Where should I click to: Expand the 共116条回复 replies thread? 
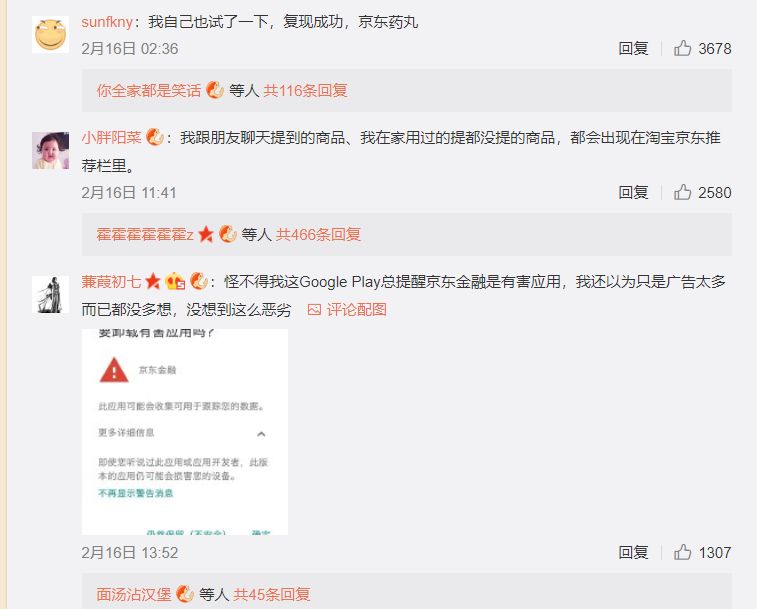(305, 91)
